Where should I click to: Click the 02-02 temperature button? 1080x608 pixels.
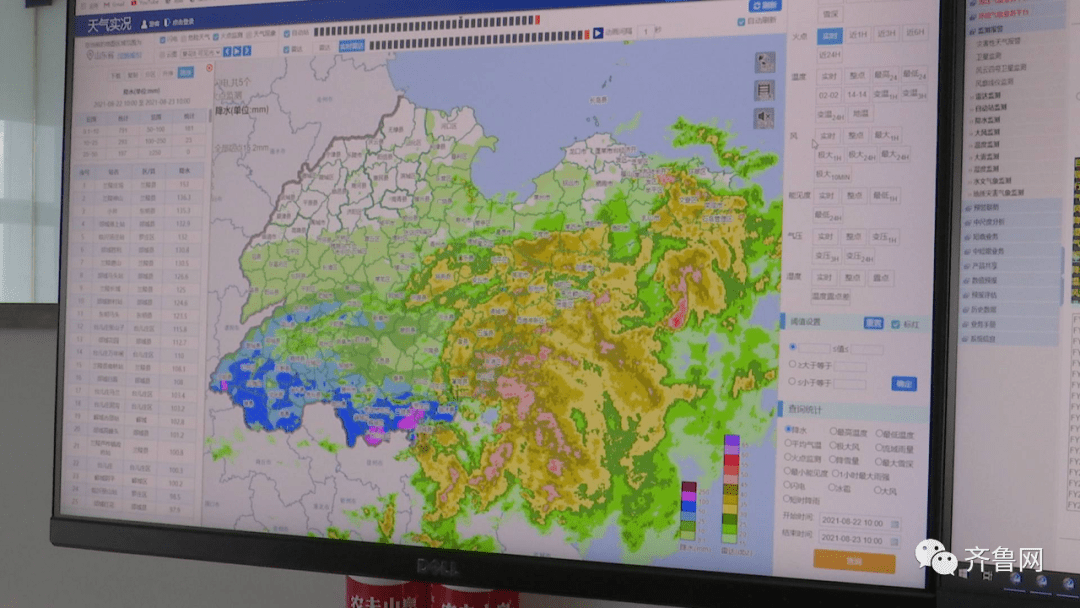click(829, 95)
